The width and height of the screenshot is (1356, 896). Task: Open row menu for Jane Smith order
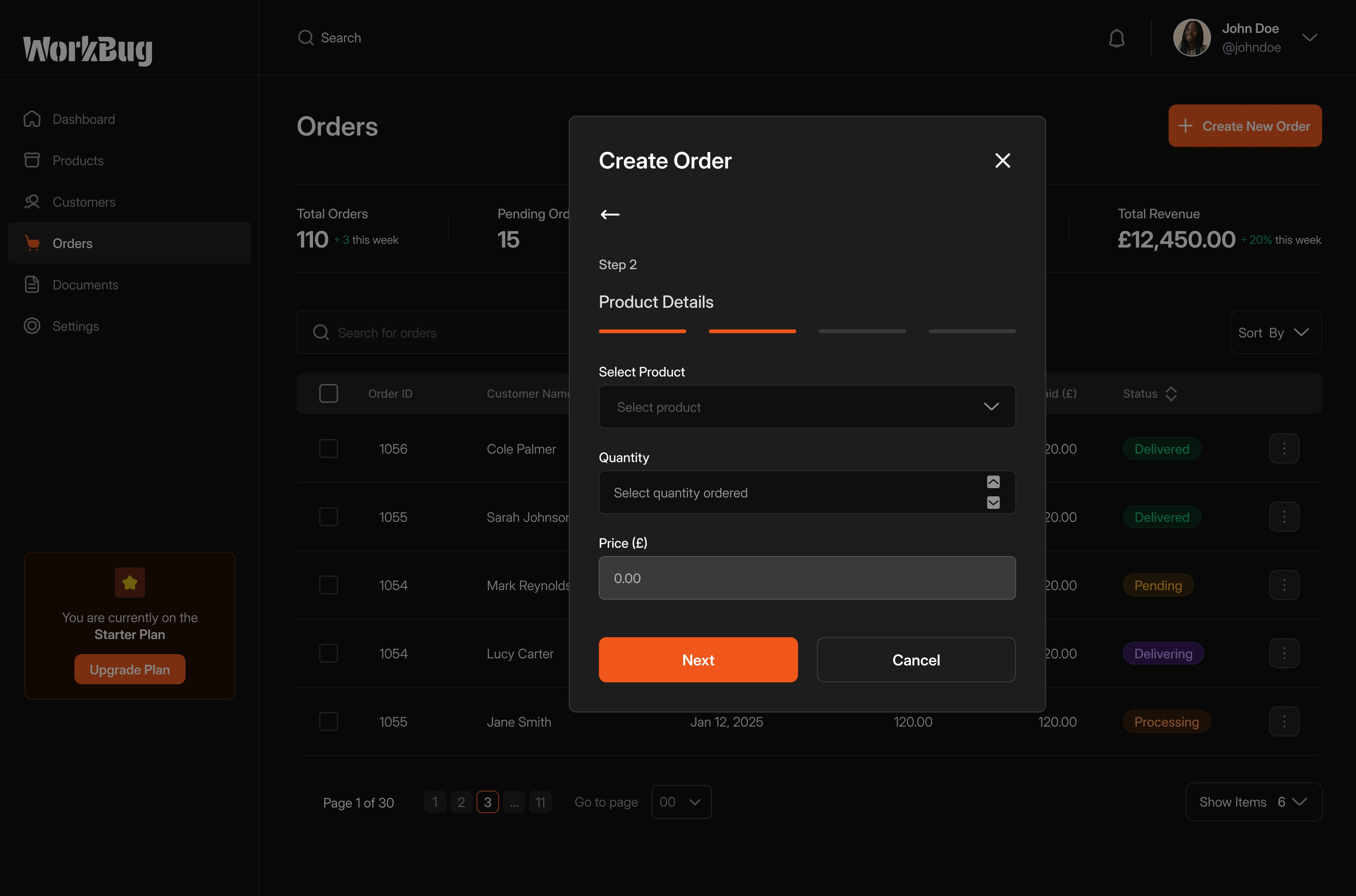1284,722
